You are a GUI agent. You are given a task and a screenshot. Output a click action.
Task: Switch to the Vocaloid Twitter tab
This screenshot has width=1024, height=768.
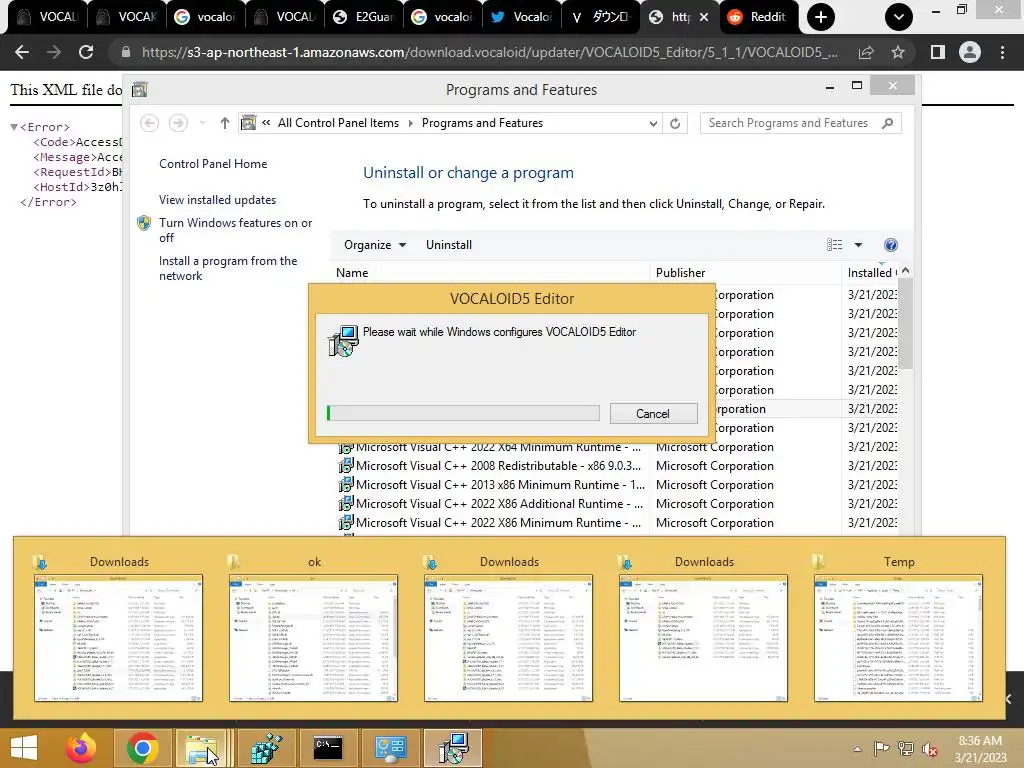(521, 17)
